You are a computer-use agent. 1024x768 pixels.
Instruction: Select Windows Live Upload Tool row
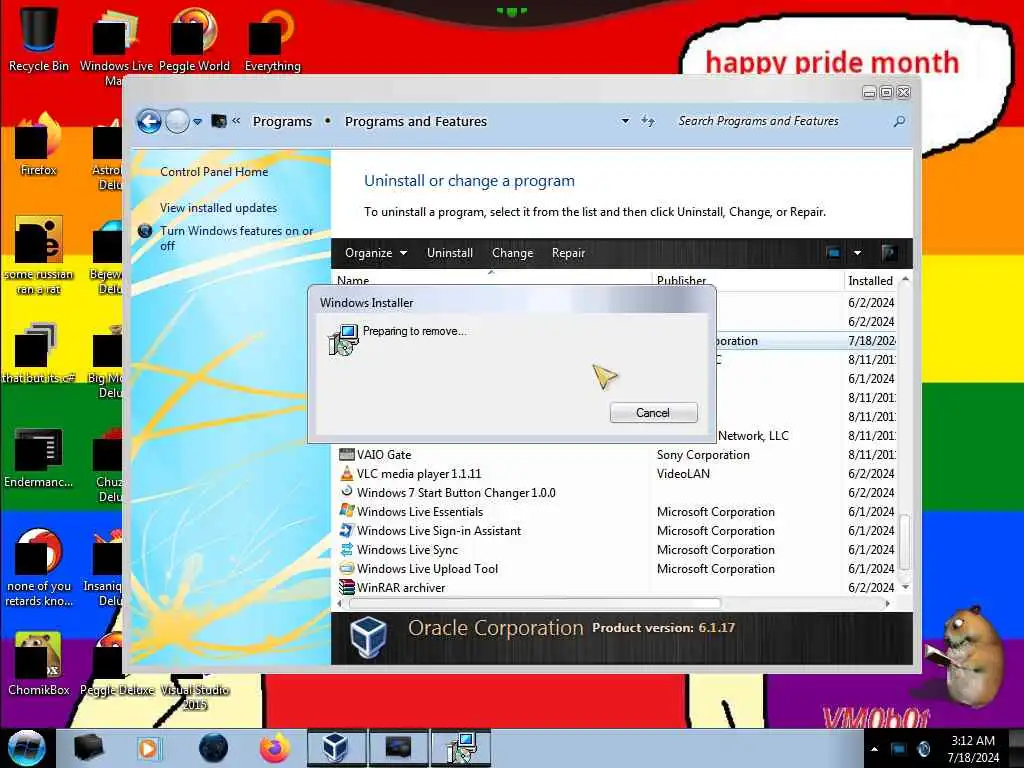coord(614,568)
